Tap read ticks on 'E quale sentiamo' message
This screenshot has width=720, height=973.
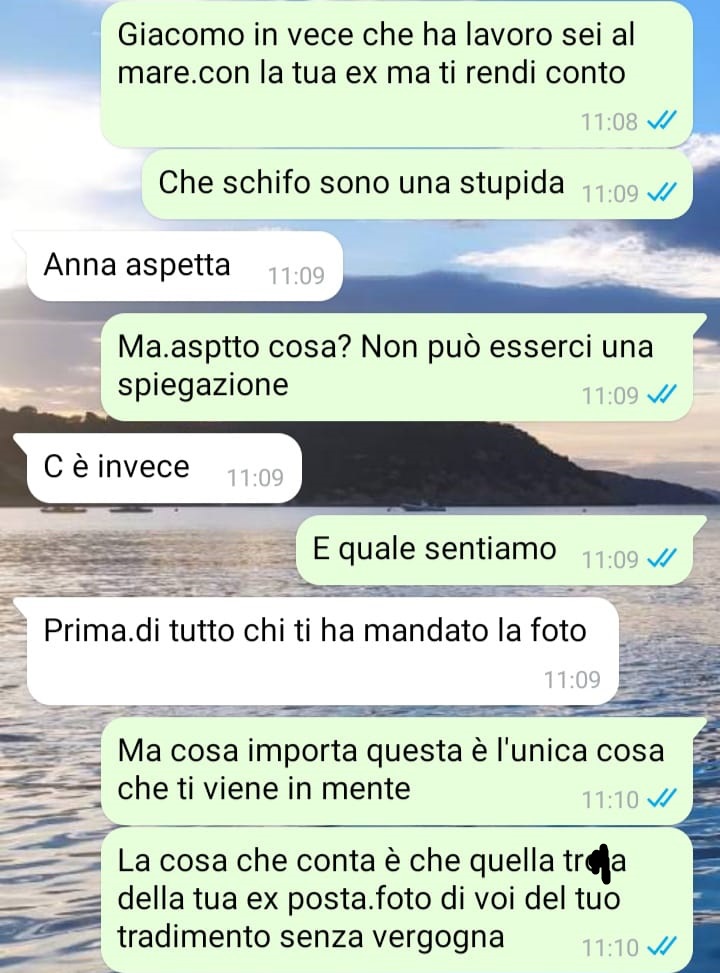click(662, 558)
